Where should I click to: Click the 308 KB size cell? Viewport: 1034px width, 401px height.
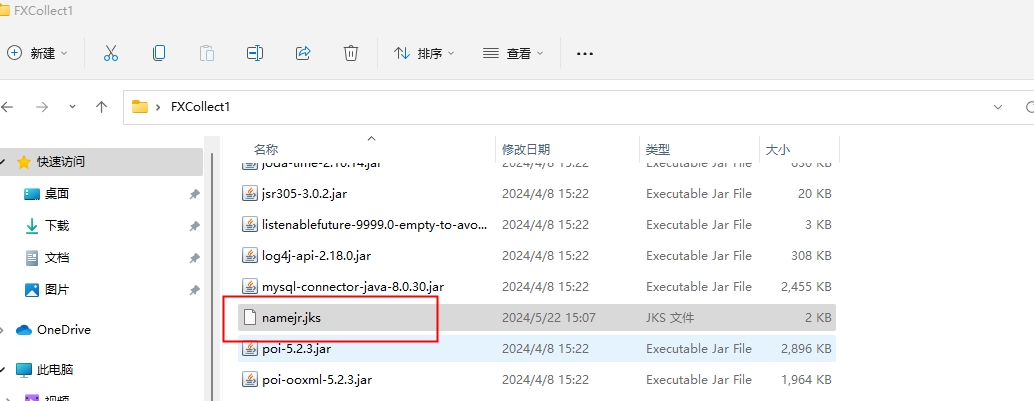pos(811,256)
